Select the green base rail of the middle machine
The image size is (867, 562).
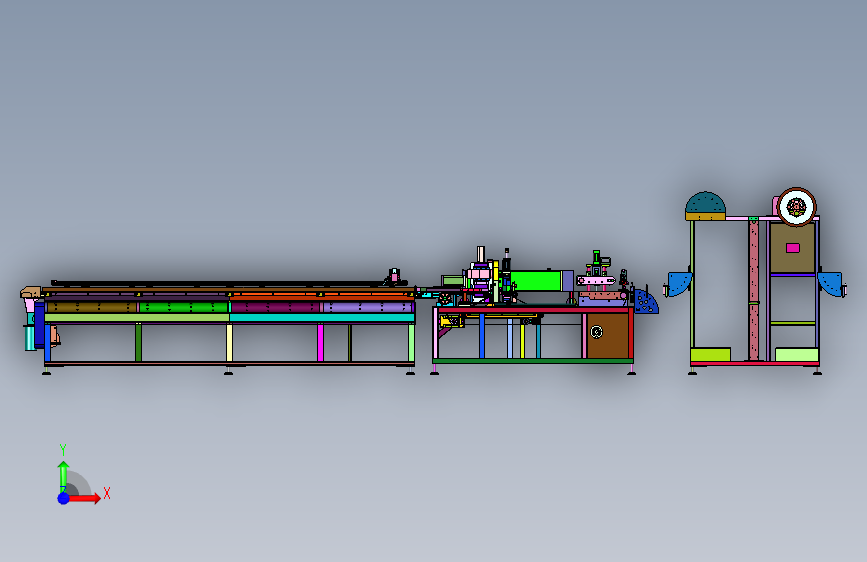(533, 361)
